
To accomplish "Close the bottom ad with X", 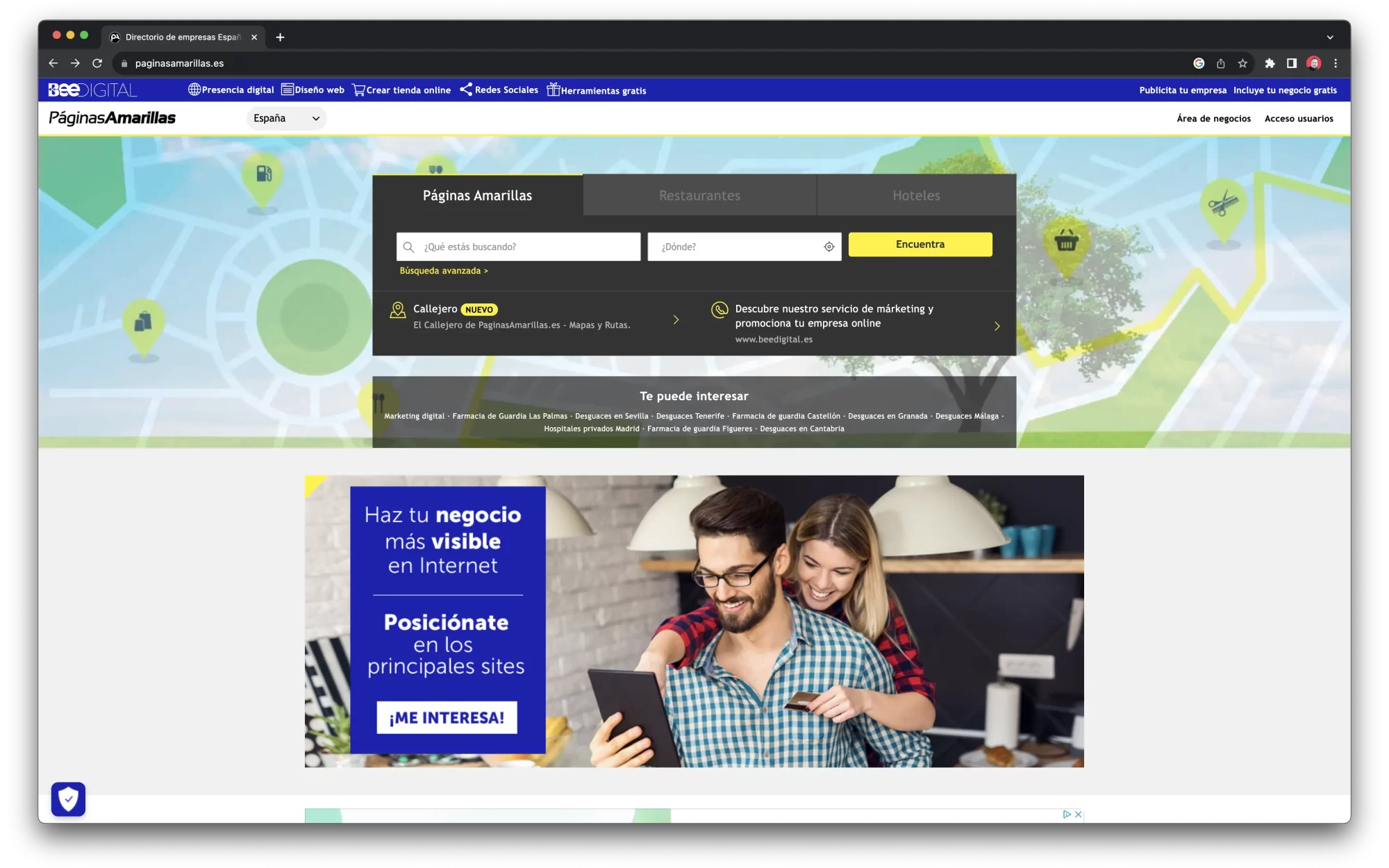I will click(1078, 815).
